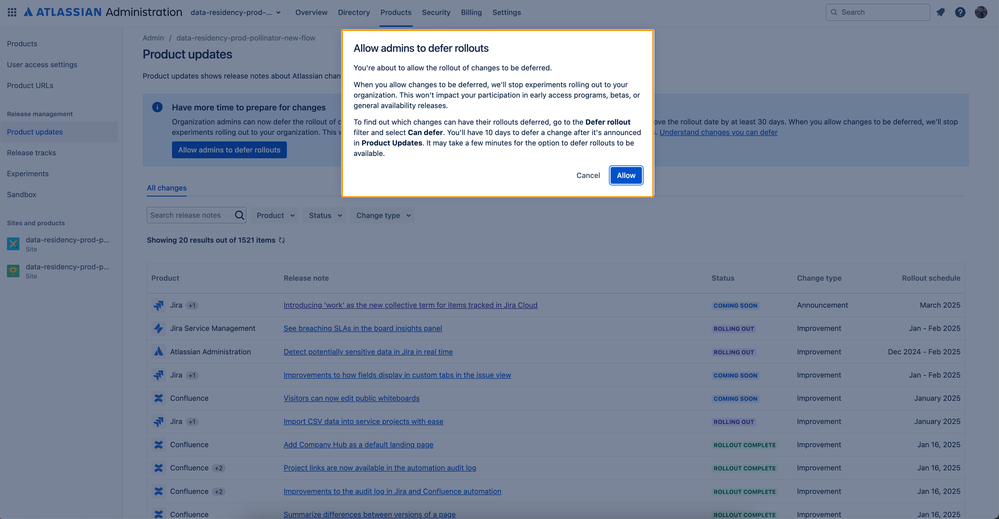Confirm with the Allow button
Image resolution: width=999 pixels, height=519 pixels.
pyautogui.click(x=626, y=175)
